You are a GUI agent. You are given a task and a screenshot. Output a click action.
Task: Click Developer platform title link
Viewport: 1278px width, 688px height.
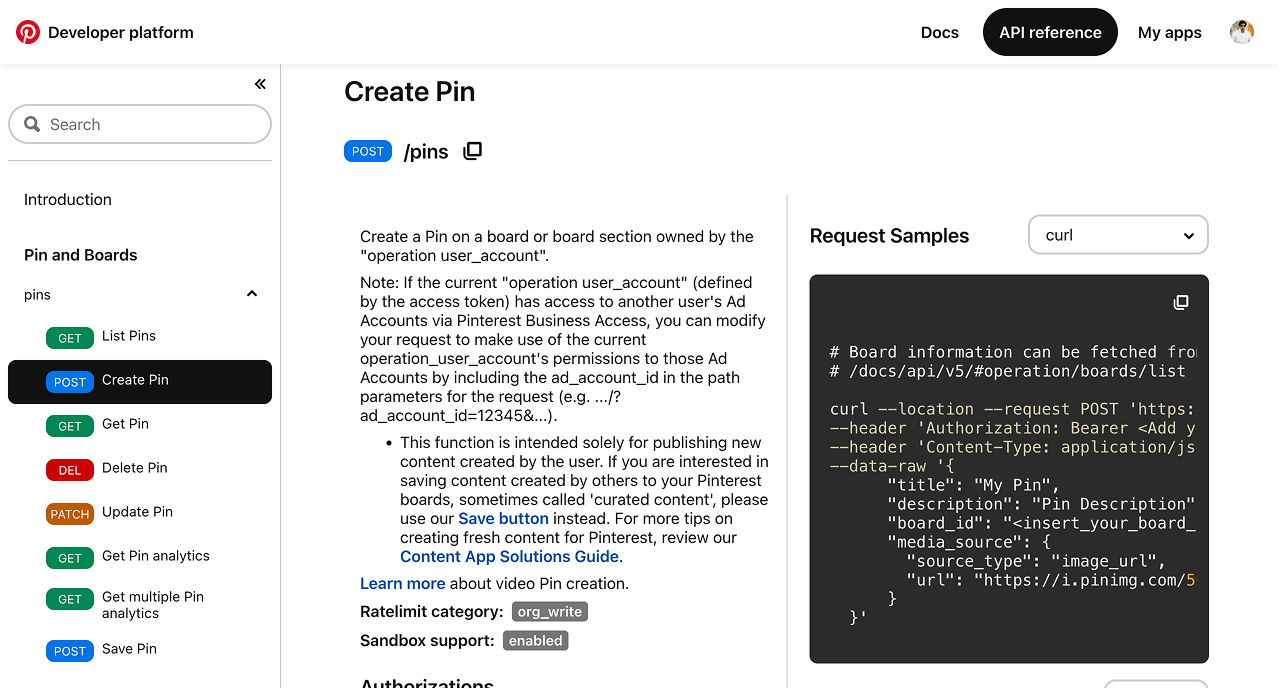(121, 32)
